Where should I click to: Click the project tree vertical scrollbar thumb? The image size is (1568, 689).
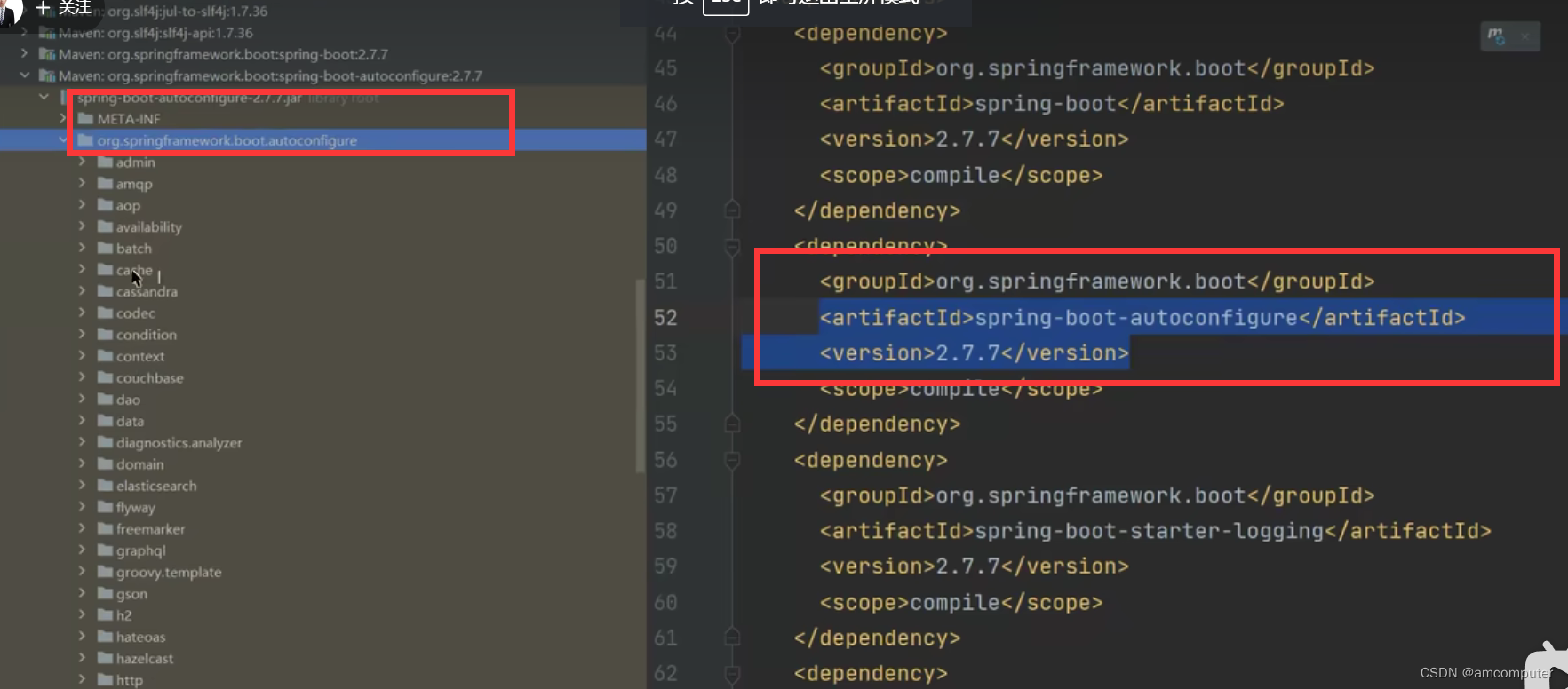[x=640, y=376]
